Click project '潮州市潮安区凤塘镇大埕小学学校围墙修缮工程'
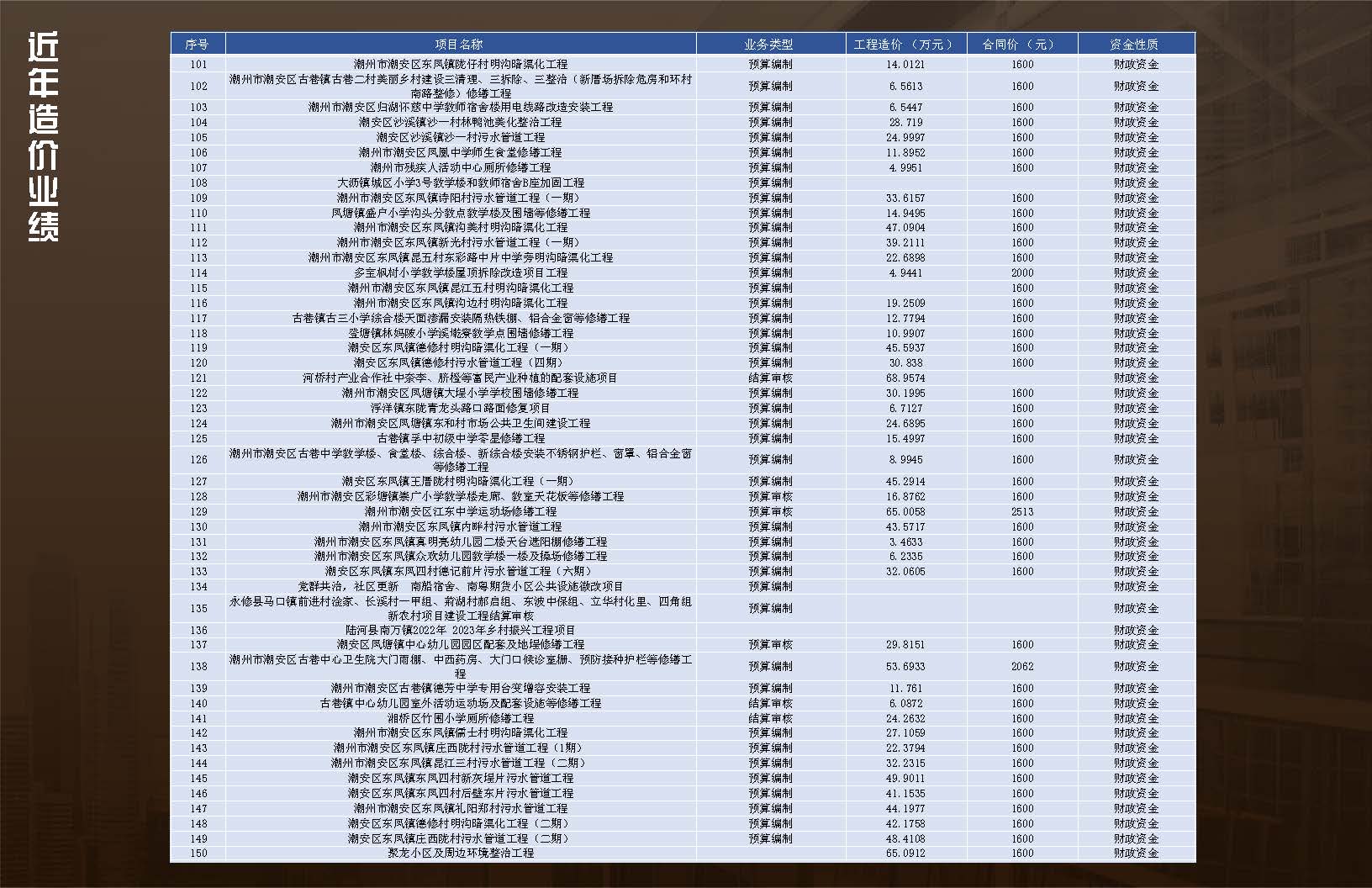This screenshot has width=1372, height=888. (x=461, y=393)
